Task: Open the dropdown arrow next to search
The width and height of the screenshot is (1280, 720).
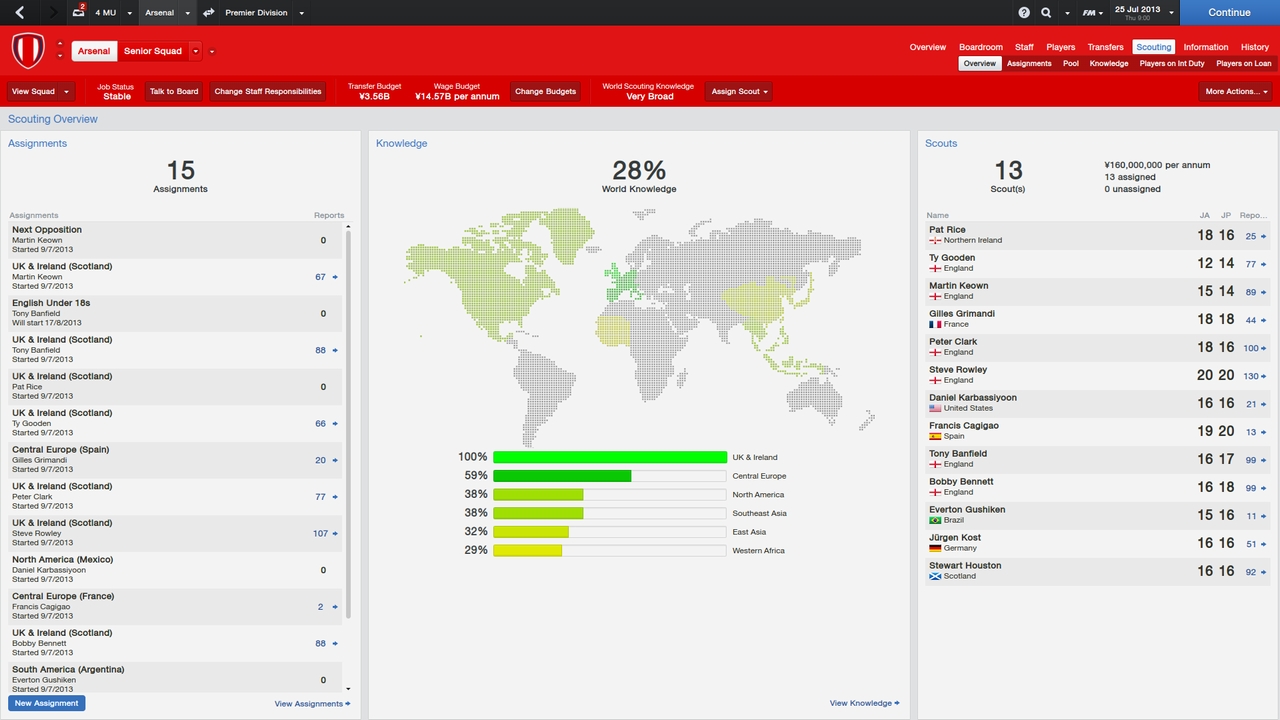Action: tap(1067, 13)
